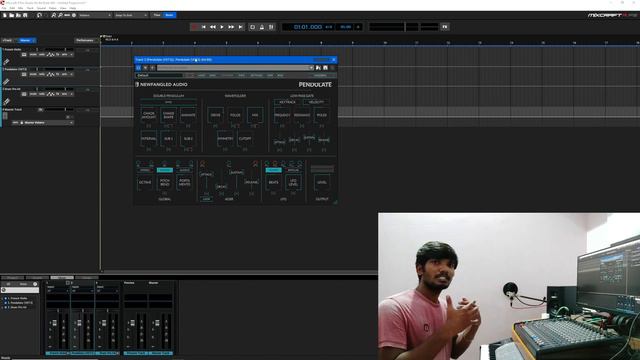640x360 pixels.
Task: Click the Octave control in Global section
Action: [145, 182]
